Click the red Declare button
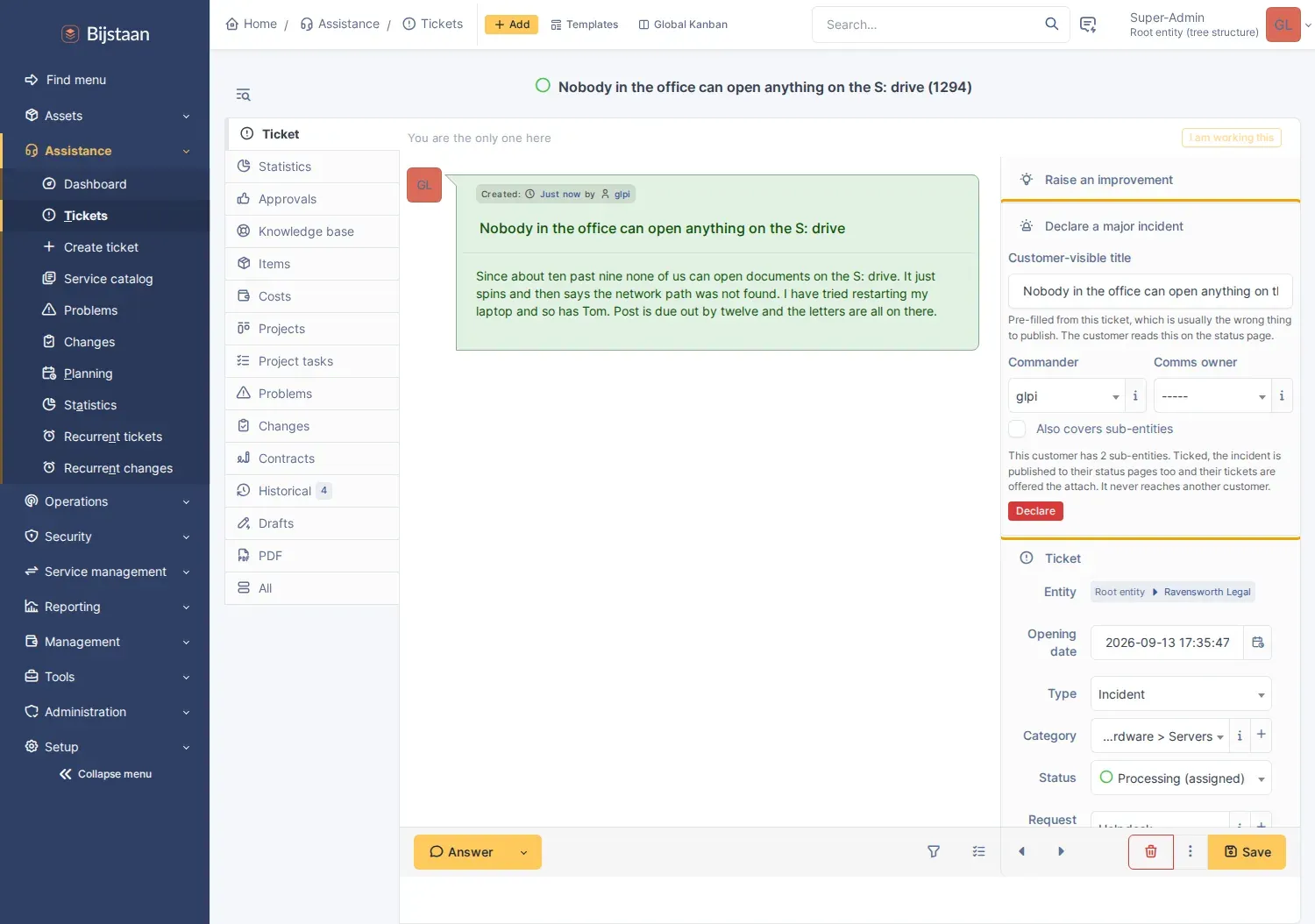This screenshot has width=1315, height=924. pyautogui.click(x=1035, y=511)
